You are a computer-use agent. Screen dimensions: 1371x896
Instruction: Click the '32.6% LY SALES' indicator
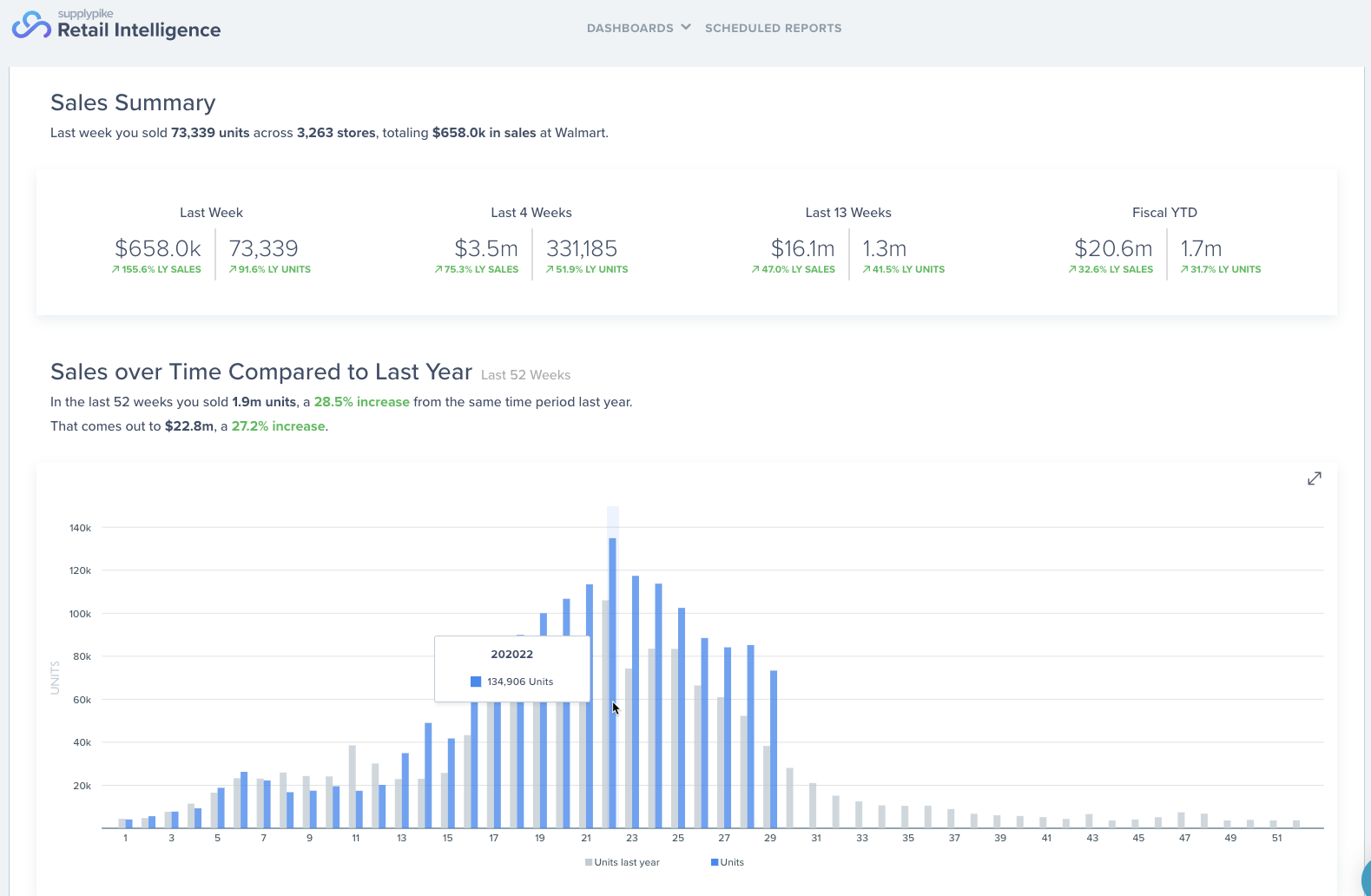[x=1111, y=269]
